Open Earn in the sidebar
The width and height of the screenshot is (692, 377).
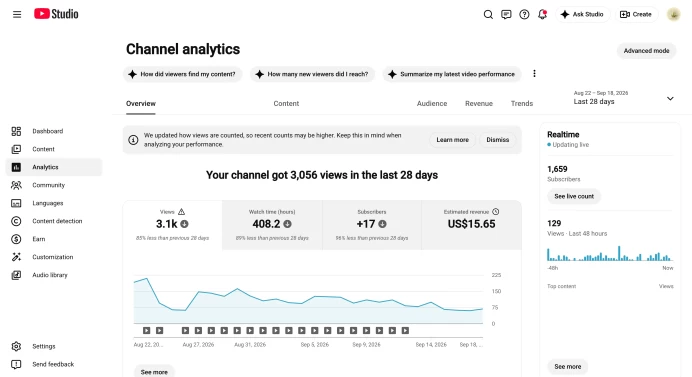[x=54, y=239]
